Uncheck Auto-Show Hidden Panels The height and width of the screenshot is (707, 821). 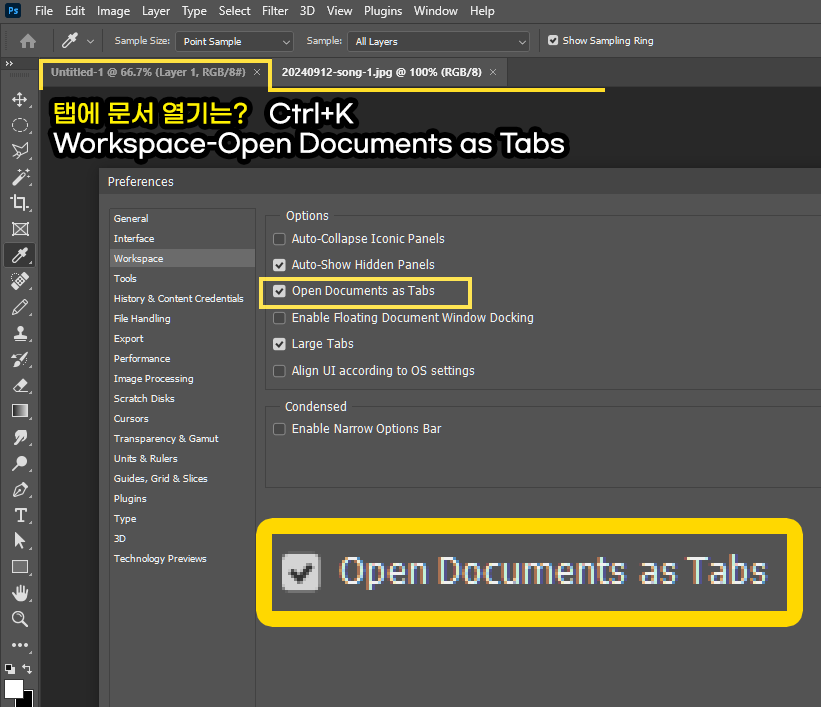click(279, 265)
